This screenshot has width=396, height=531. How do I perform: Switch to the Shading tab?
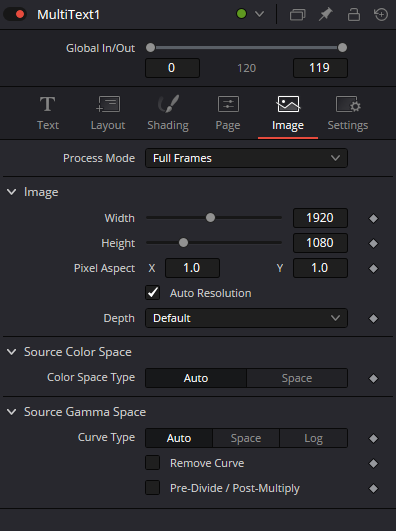coord(168,113)
